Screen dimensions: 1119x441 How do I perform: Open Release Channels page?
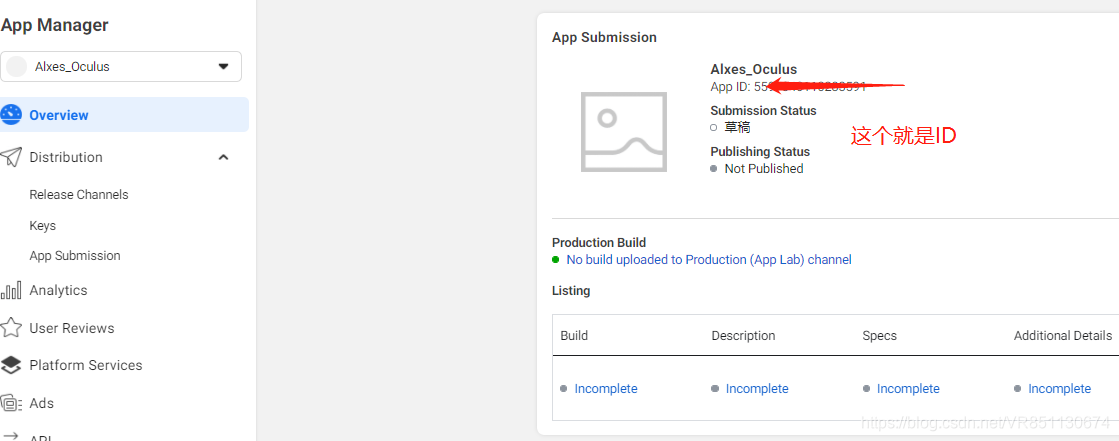pyautogui.click(x=79, y=195)
